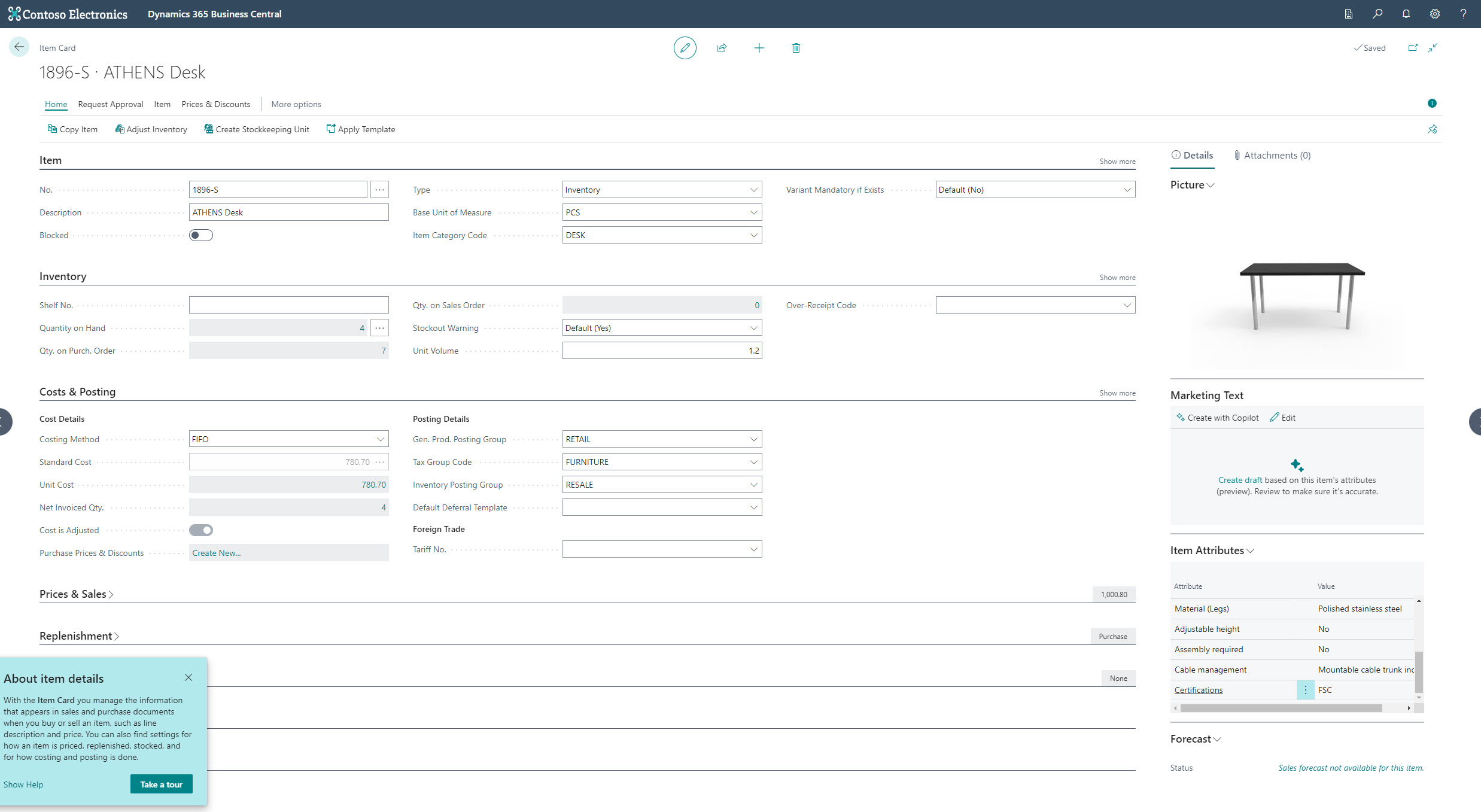This screenshot has height=812, width=1481.
Task: Click the pencil edit icon
Action: click(685, 48)
